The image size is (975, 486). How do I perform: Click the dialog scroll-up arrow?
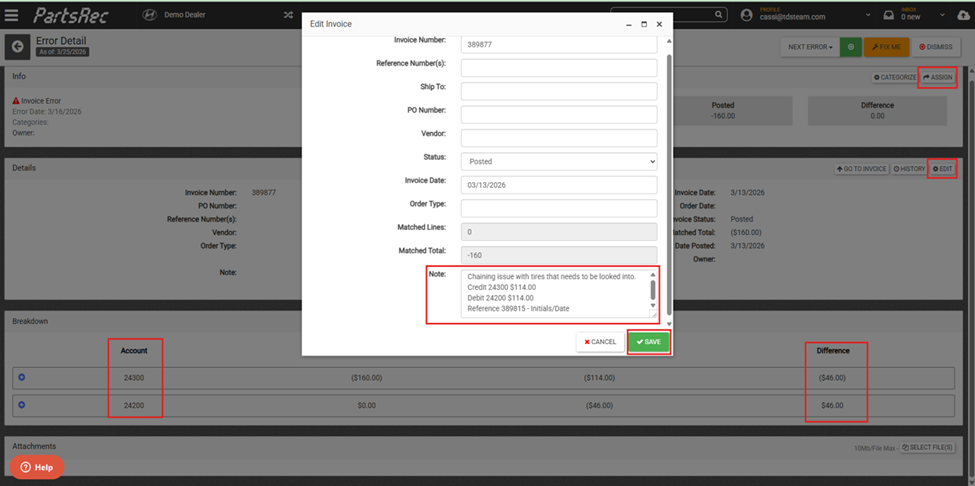point(669,41)
